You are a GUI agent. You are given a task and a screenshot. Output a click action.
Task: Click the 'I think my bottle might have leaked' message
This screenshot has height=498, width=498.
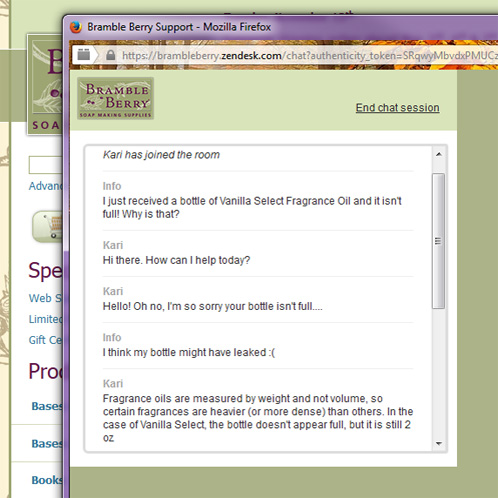pyautogui.click(x=189, y=352)
